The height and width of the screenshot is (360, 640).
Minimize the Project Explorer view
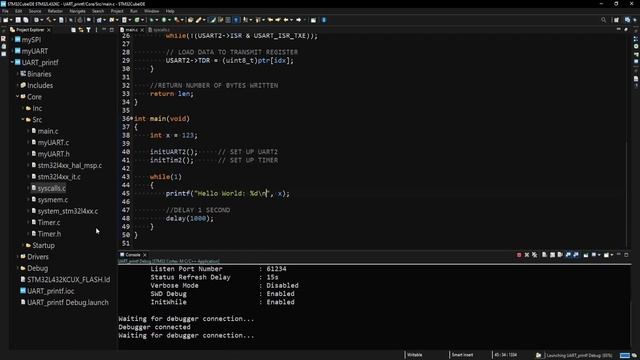click(104, 30)
